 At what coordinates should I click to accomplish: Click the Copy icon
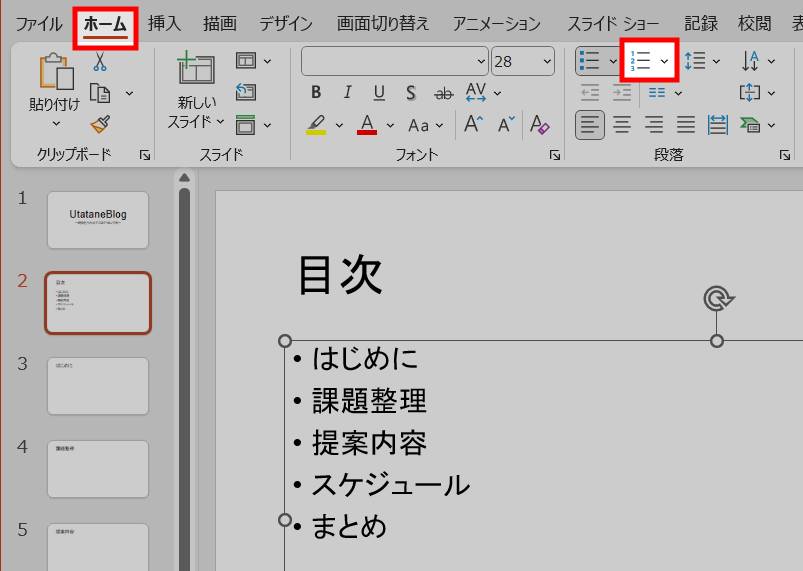(100, 93)
